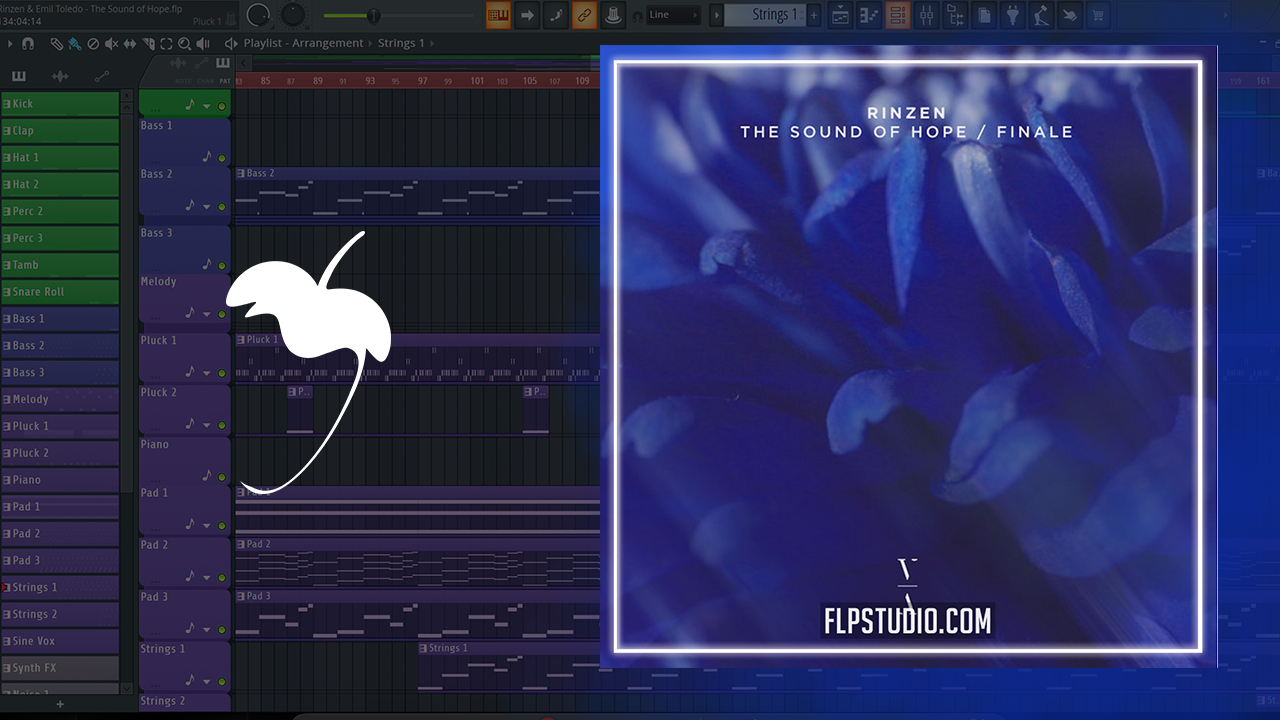Switch to the automation clips picker tab
1280x720 pixels.
101,77
